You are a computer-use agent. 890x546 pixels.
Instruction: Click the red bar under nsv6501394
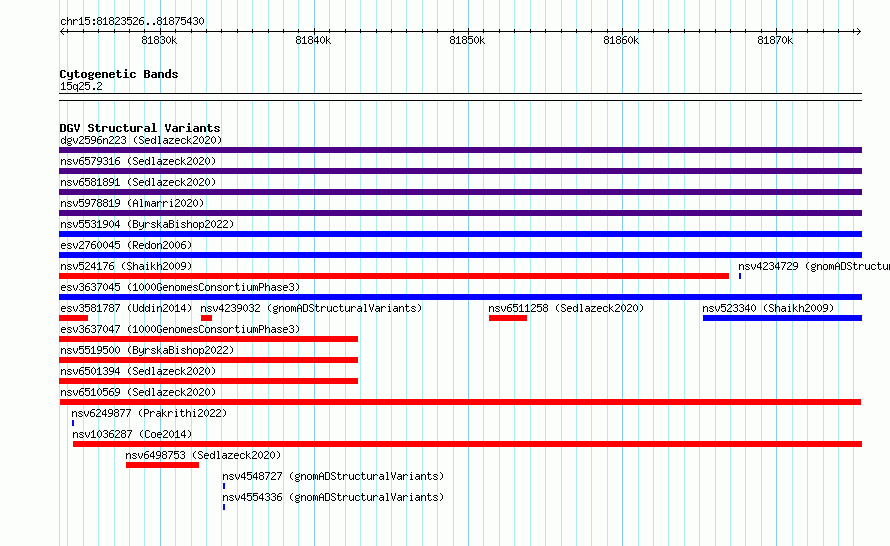[208, 381]
